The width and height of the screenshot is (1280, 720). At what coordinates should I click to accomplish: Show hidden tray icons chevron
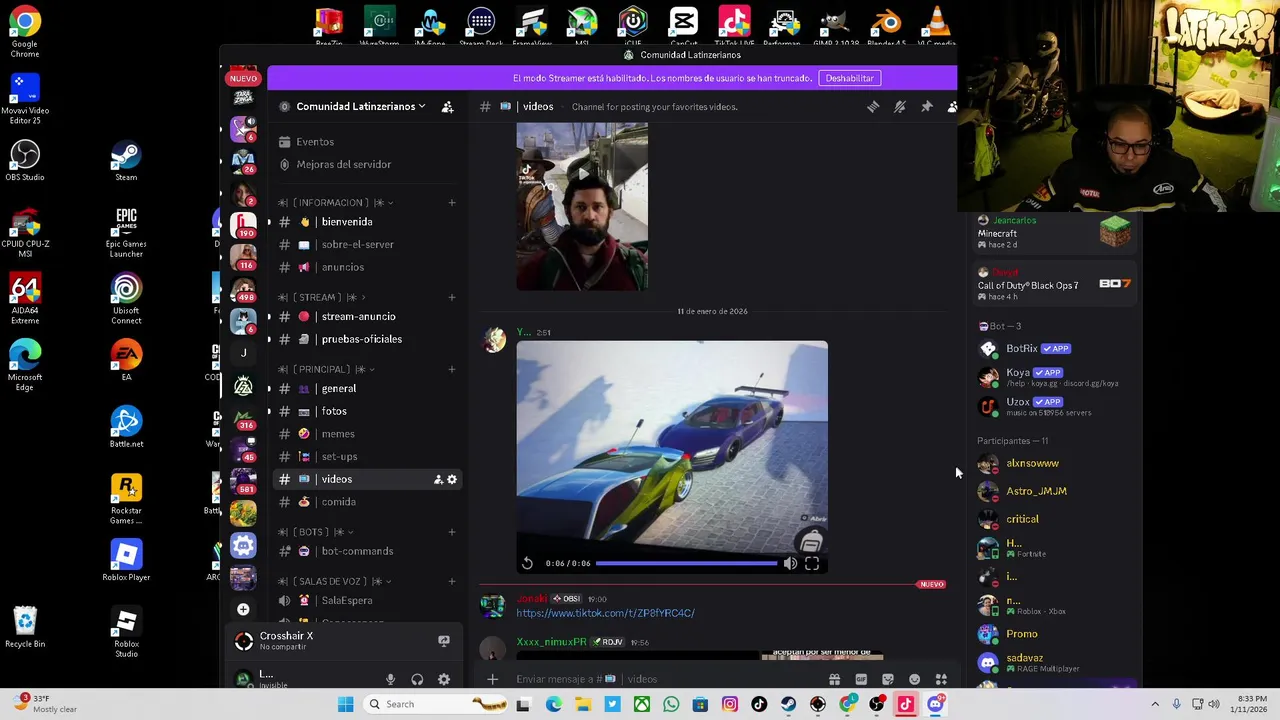point(1155,705)
